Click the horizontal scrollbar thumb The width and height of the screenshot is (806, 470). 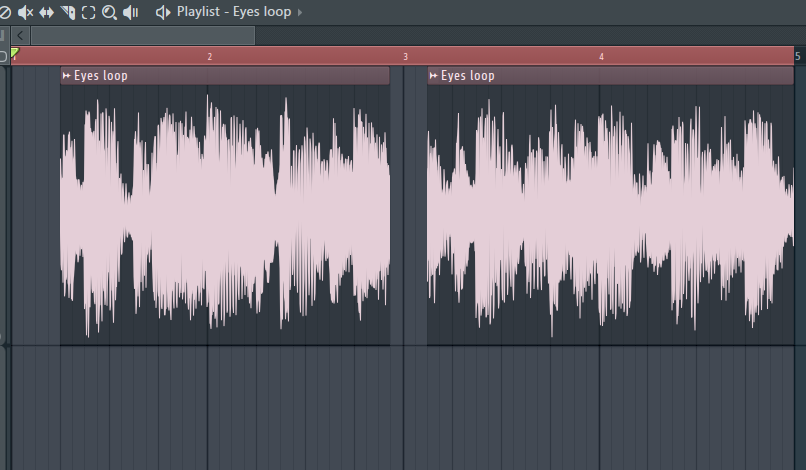point(142,35)
